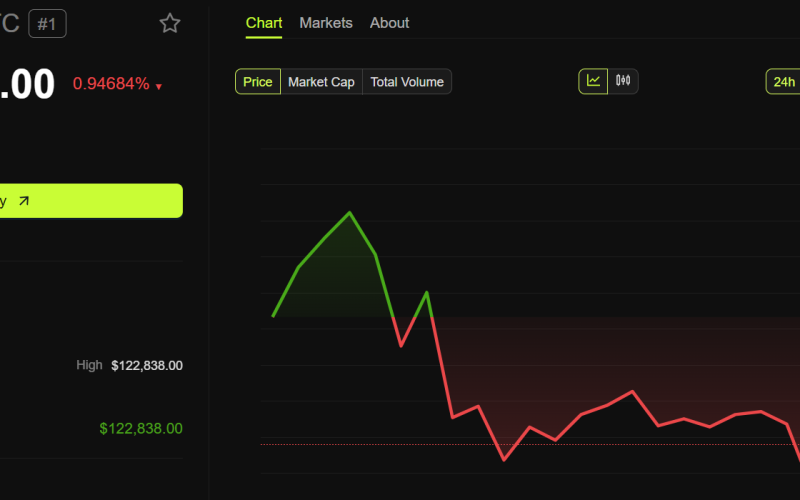The width and height of the screenshot is (800, 500).
Task: Click the #1 rank badge
Action: tap(47, 23)
